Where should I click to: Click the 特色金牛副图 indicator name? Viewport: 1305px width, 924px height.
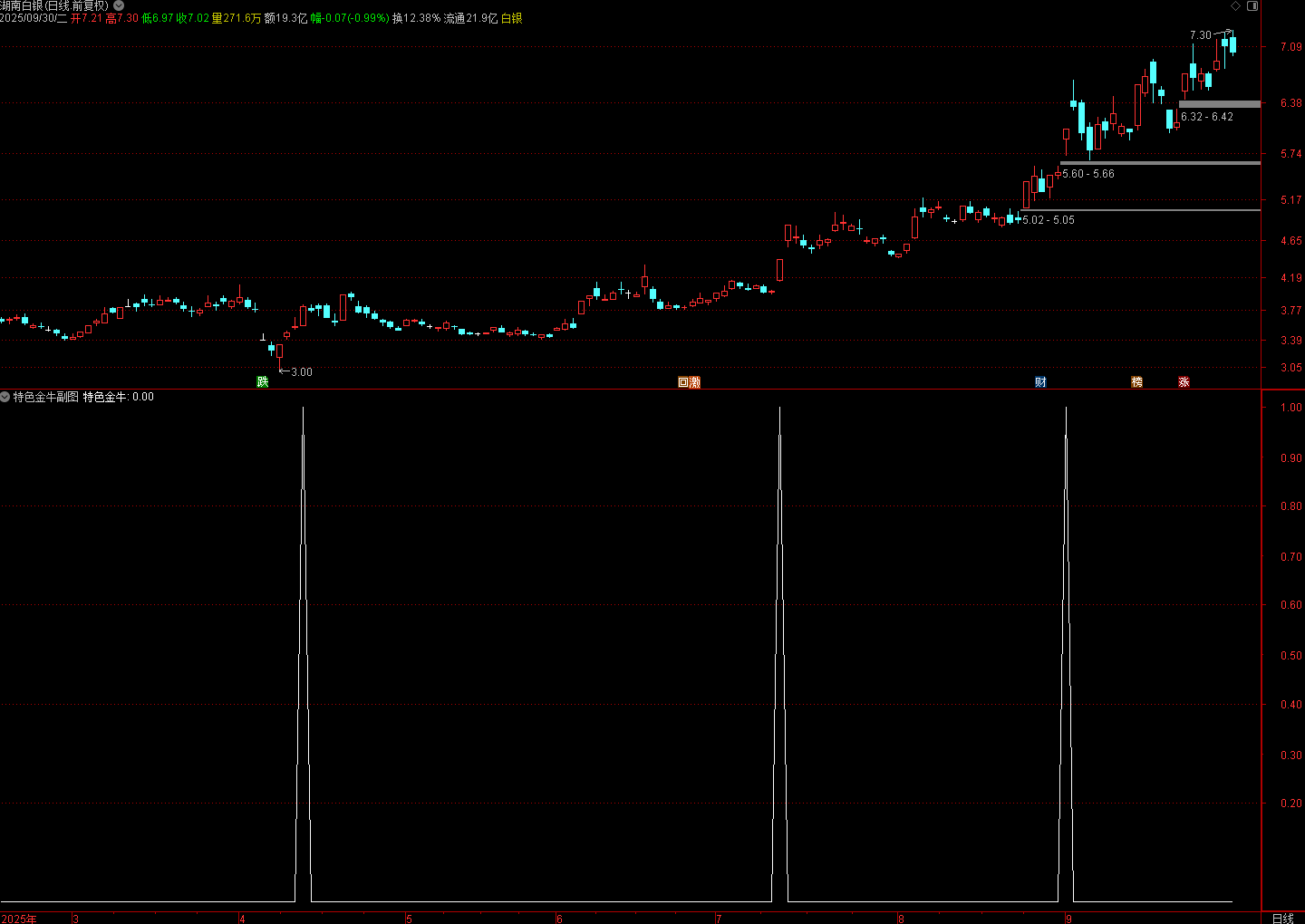coord(46,397)
